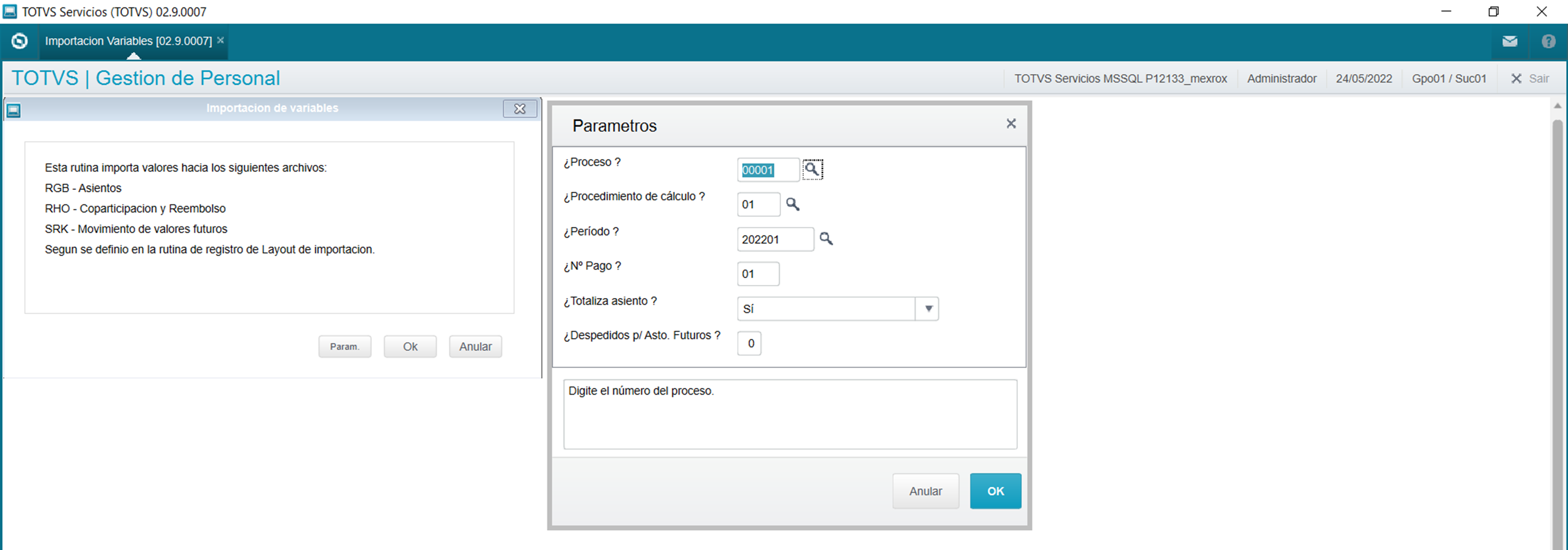Expand the Totaliza asiento dropdown arrow
The width and height of the screenshot is (1568, 550).
tap(928, 309)
